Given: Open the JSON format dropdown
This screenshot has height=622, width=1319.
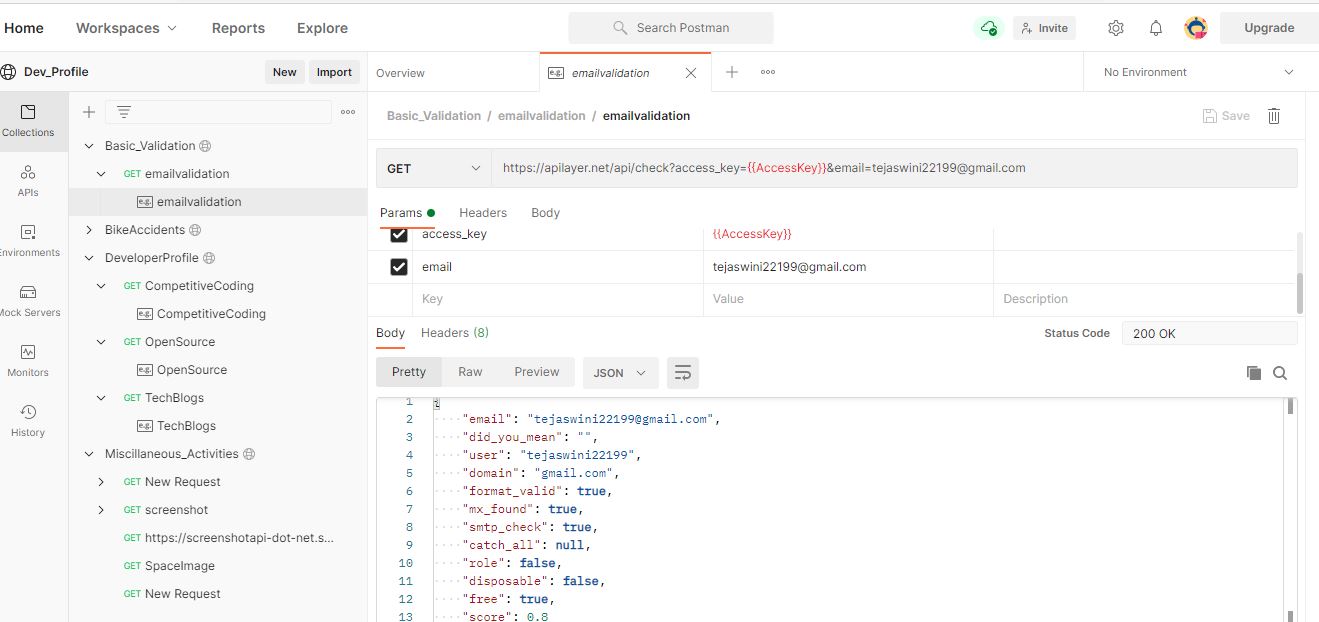Looking at the screenshot, I should click(621, 372).
